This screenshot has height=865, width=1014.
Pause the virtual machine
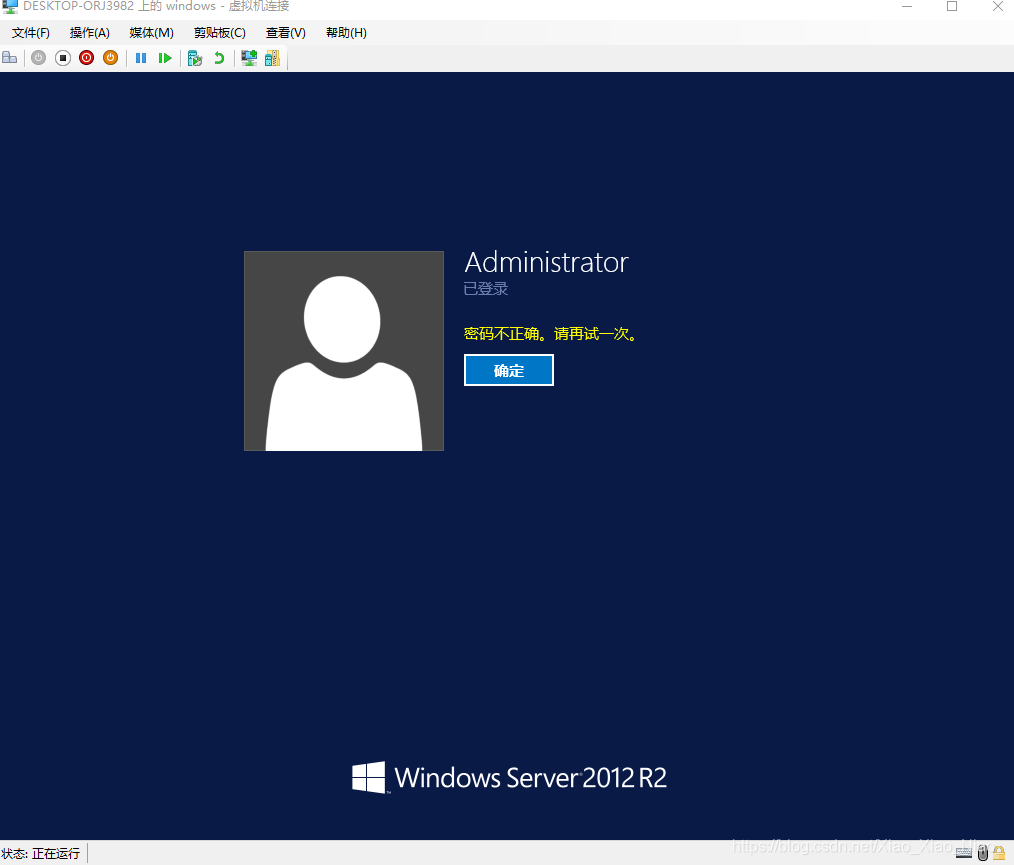click(x=140, y=58)
